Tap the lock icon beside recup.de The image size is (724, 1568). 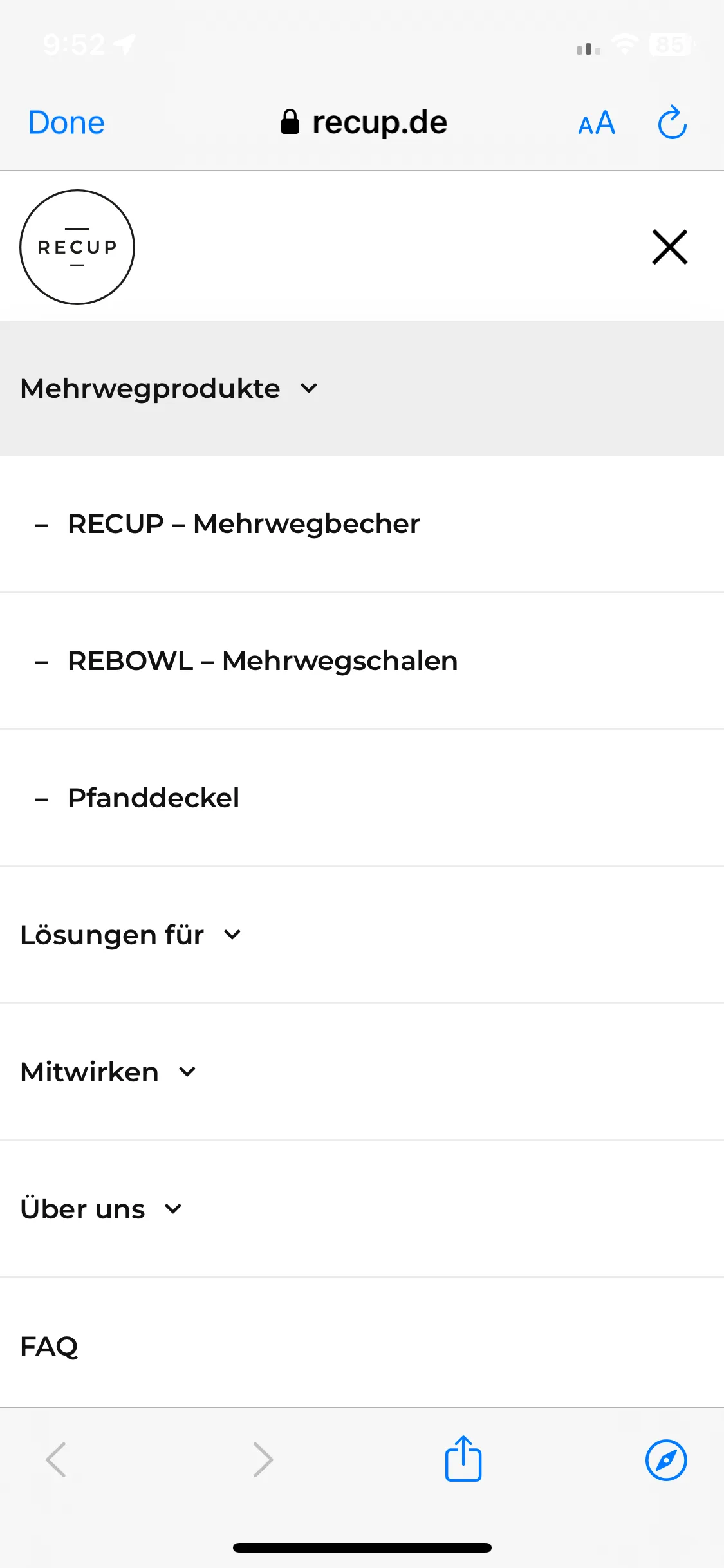290,122
